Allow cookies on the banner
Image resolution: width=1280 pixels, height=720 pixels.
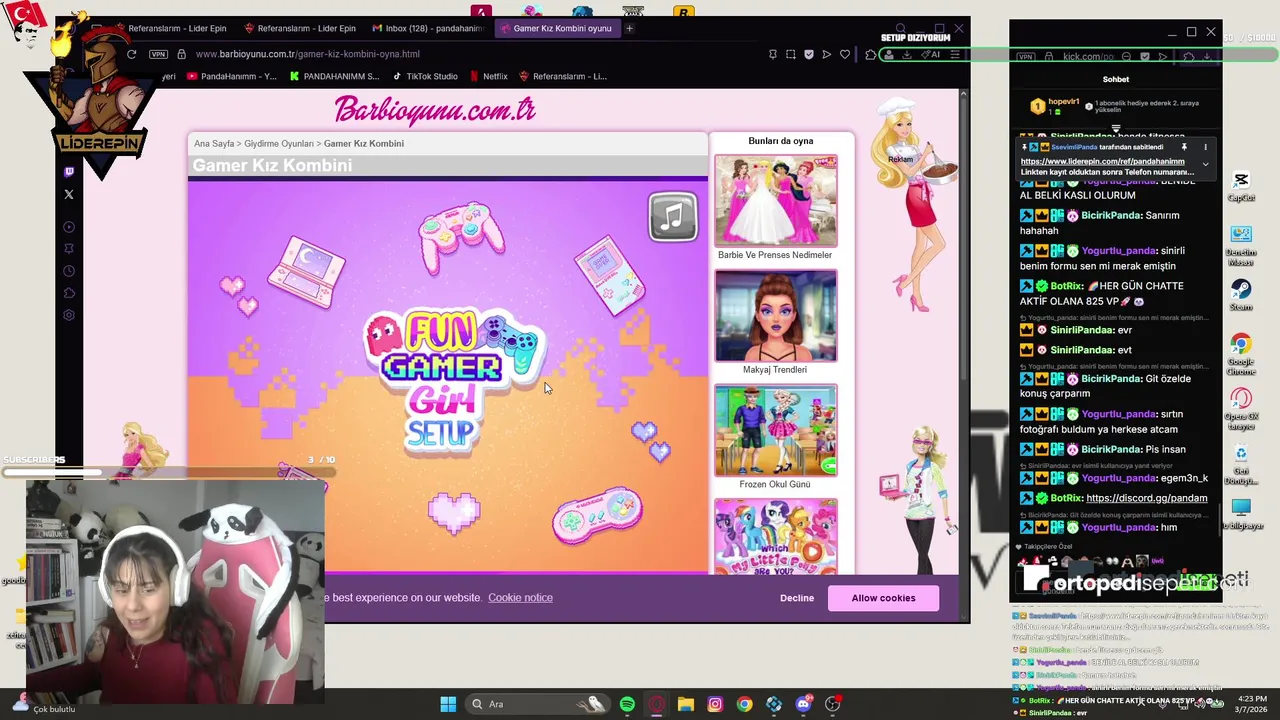pos(883,598)
